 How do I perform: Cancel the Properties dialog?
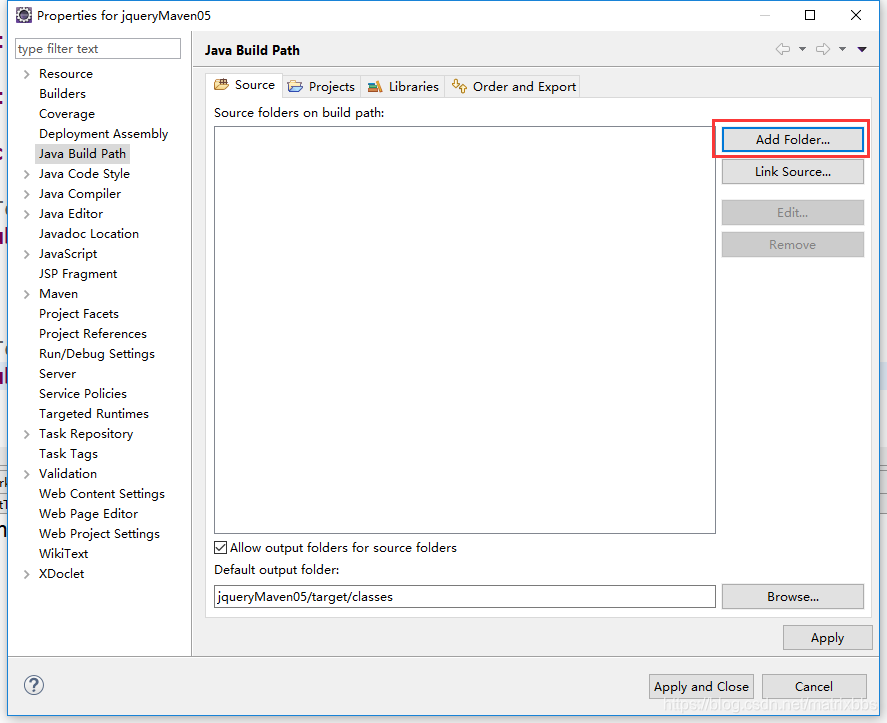[x=813, y=686]
